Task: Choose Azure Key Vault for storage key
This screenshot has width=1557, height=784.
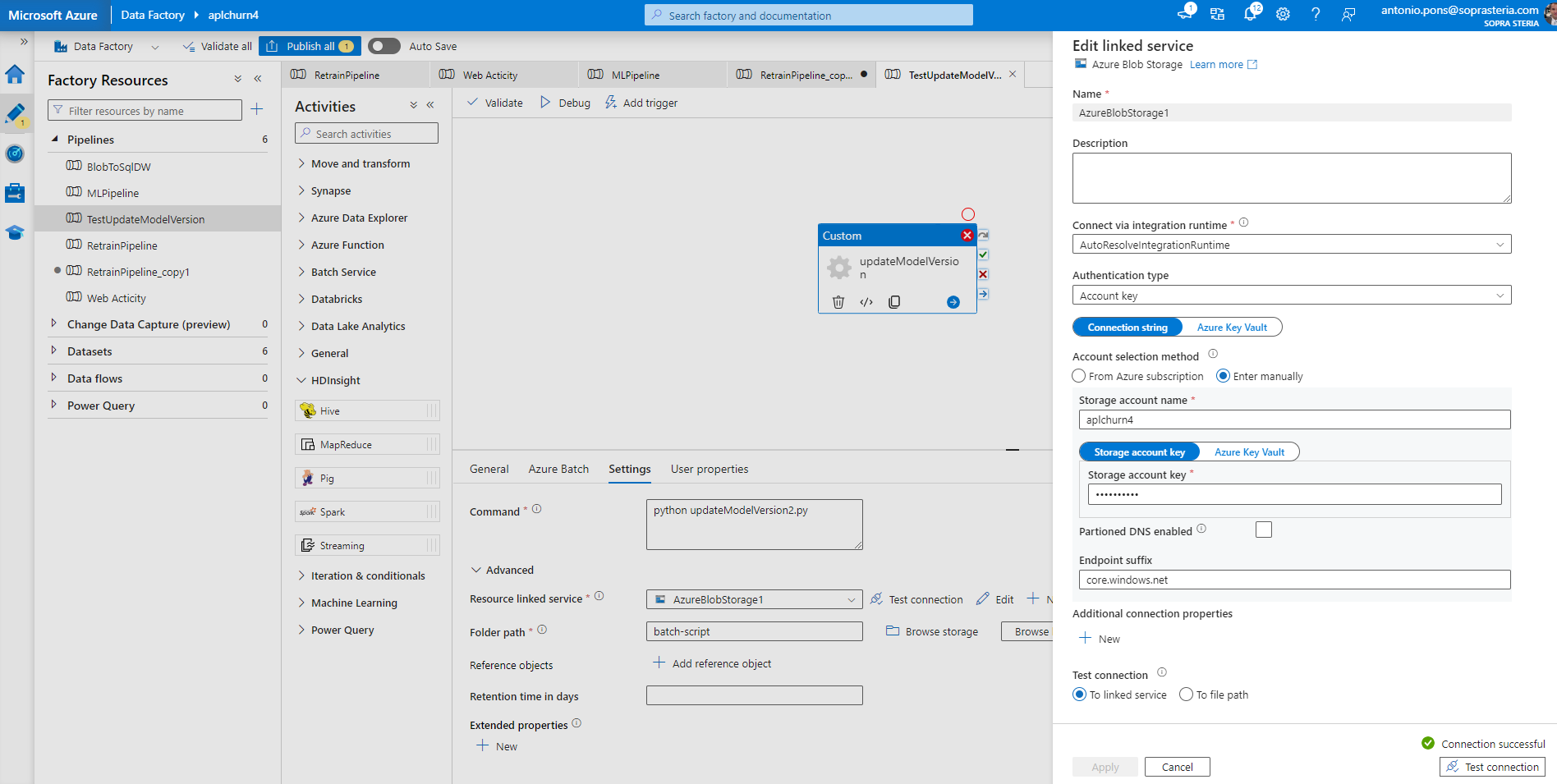Action: point(1249,452)
